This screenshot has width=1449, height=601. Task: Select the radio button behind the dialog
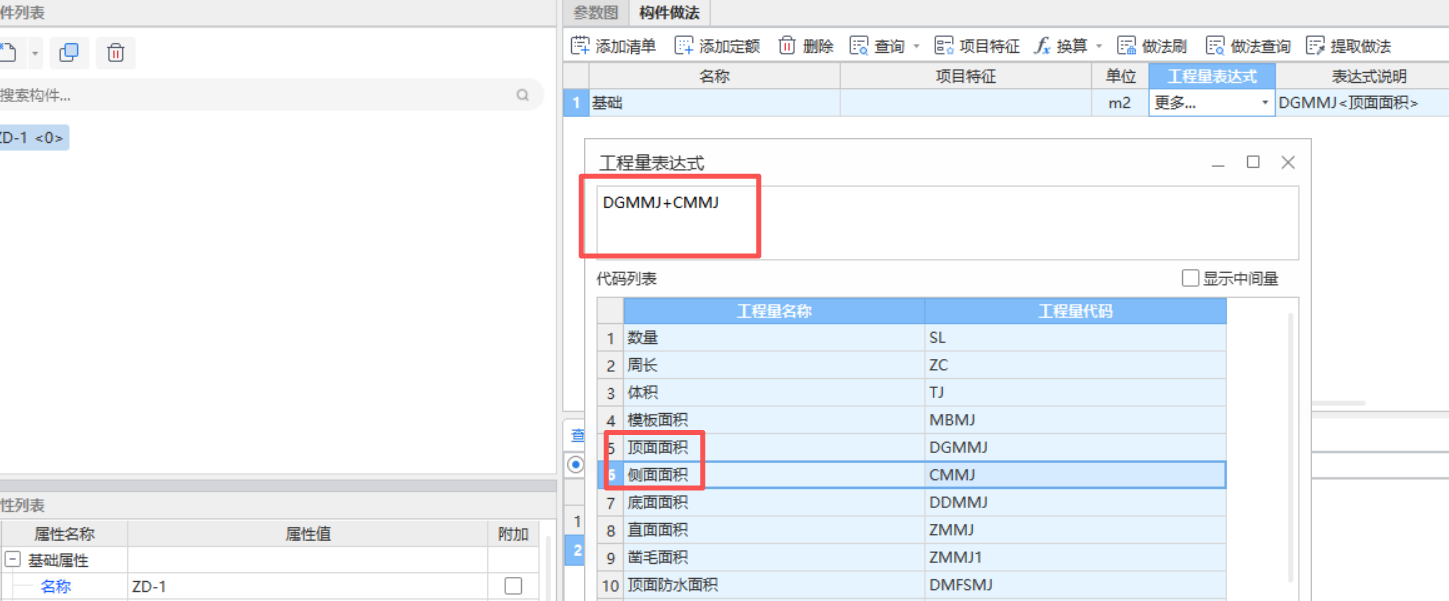(575, 464)
